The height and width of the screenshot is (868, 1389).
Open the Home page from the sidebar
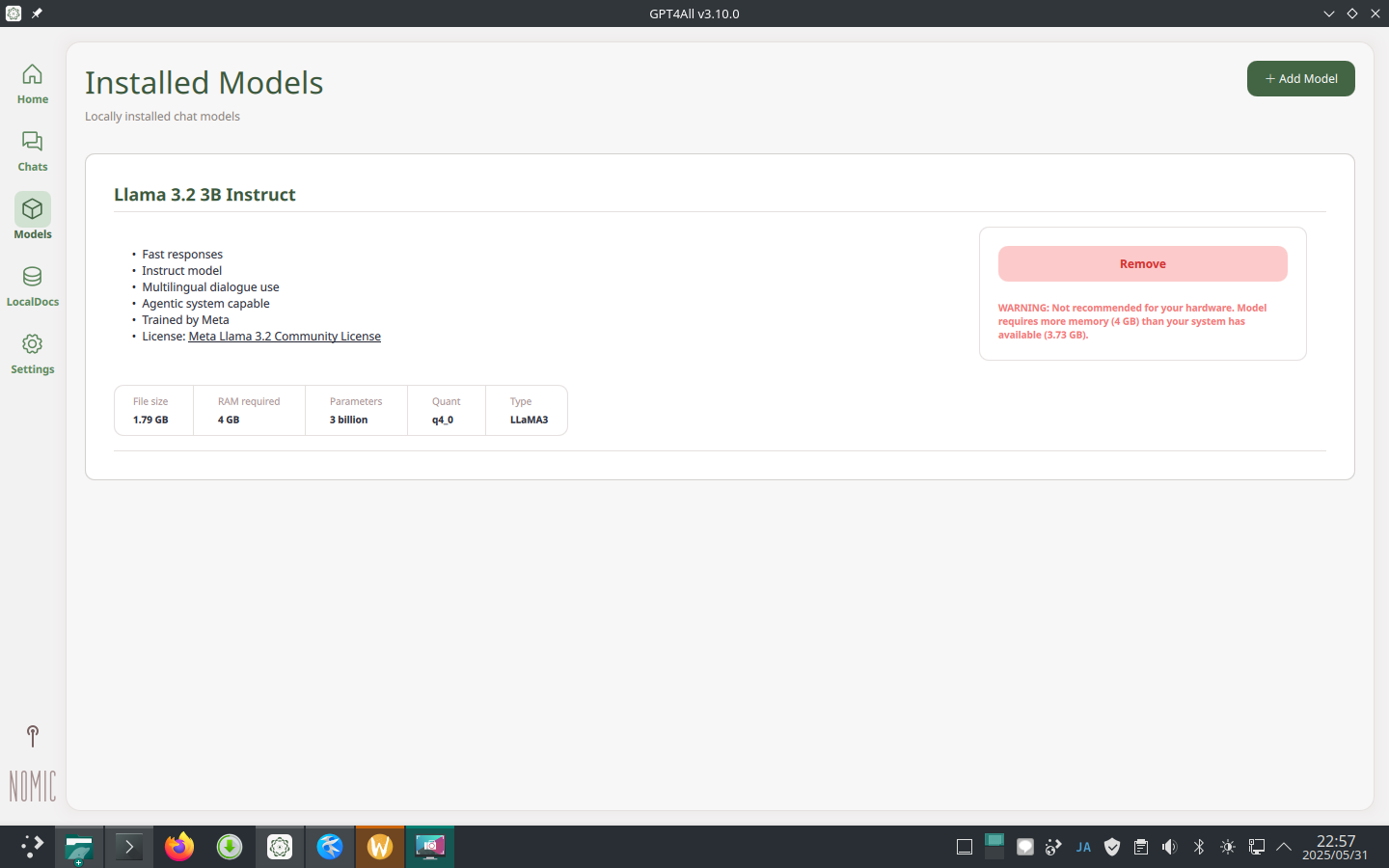[32, 85]
